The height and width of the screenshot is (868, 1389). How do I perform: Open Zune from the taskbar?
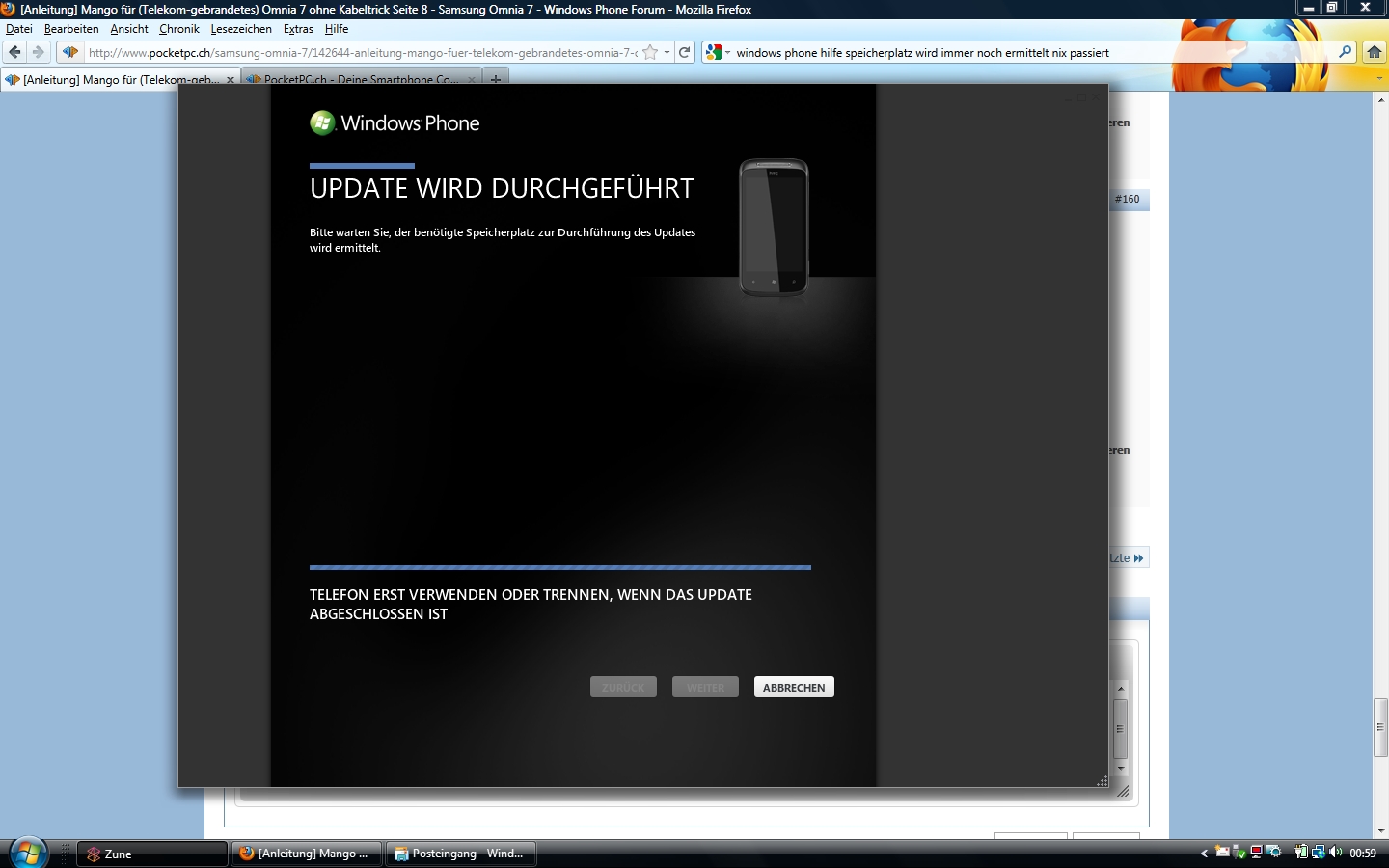pyautogui.click(x=152, y=854)
